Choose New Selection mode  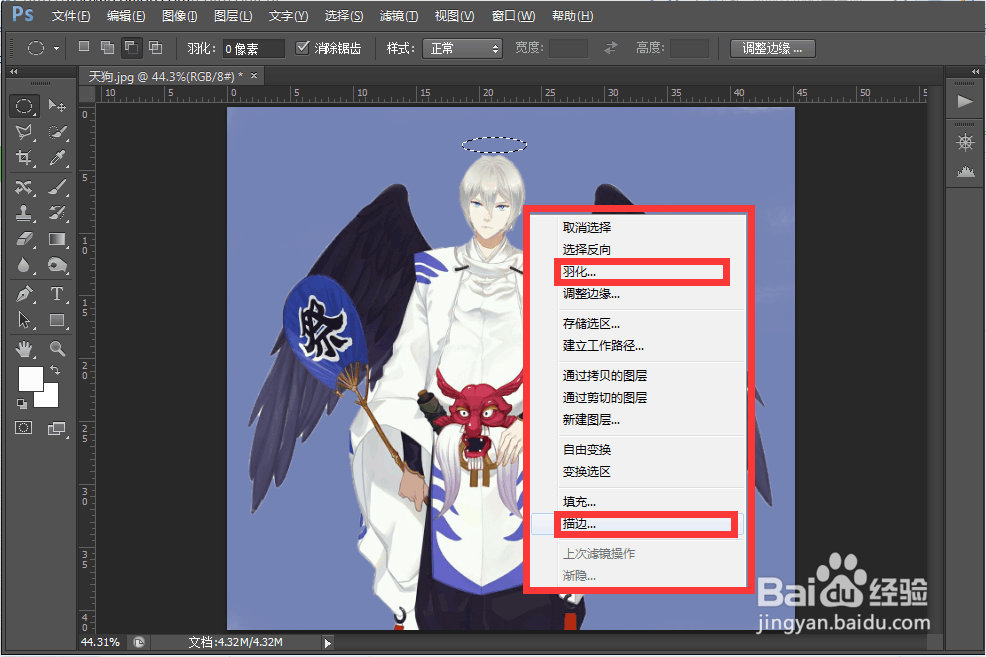tap(84, 47)
